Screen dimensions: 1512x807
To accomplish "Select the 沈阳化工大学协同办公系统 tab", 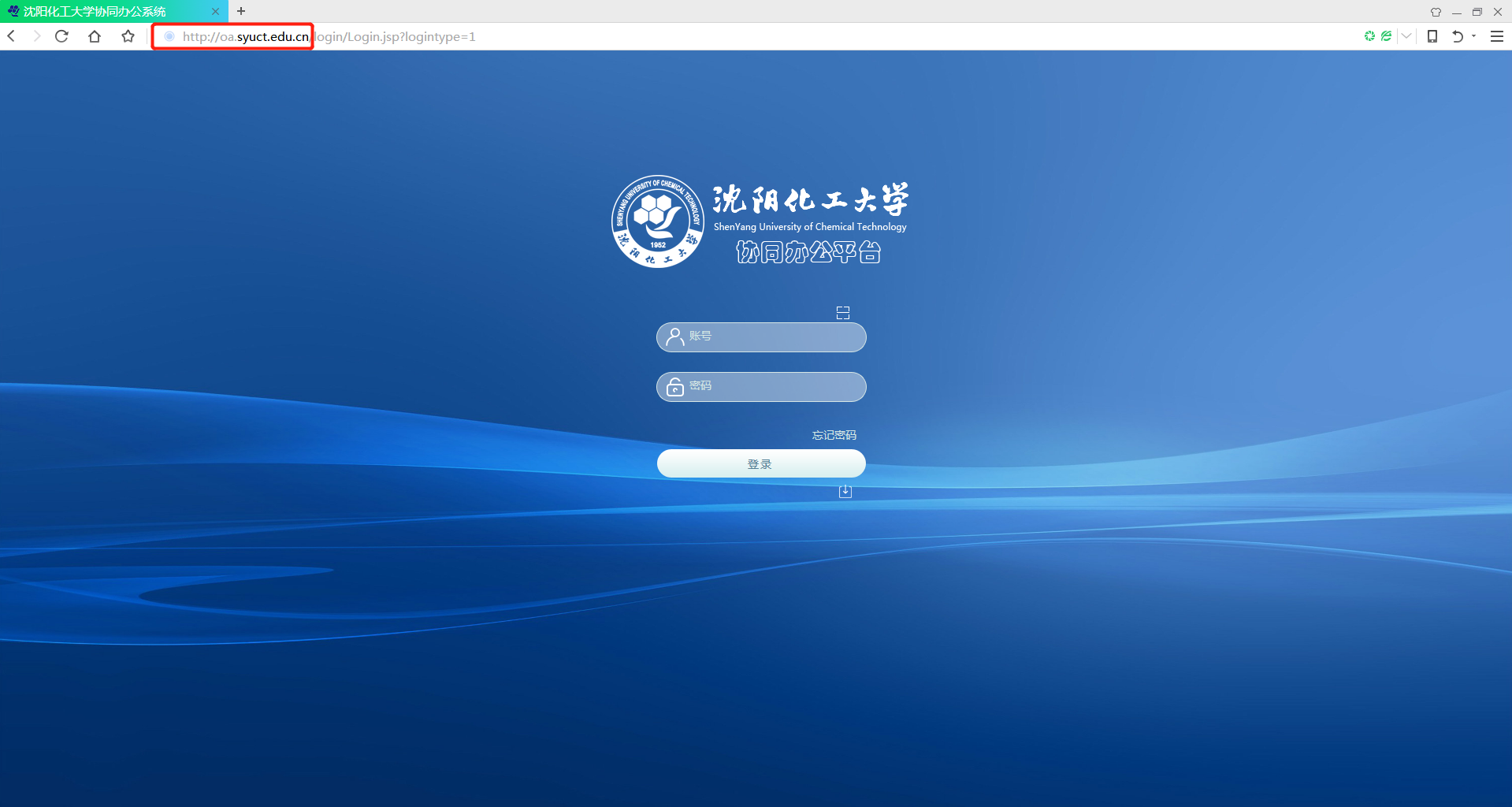I will [x=113, y=11].
